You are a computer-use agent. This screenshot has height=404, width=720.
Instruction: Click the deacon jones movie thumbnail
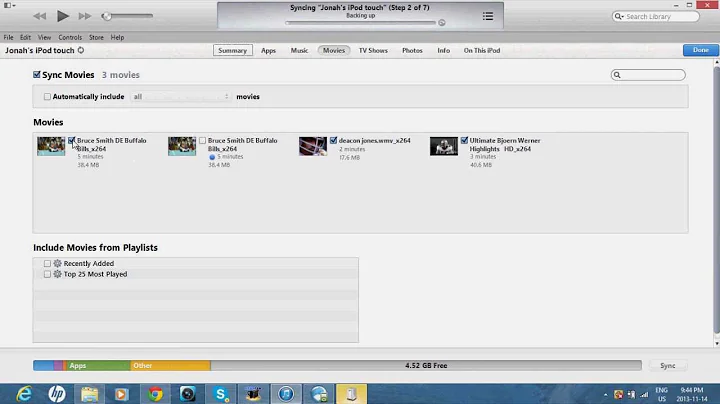pos(313,146)
